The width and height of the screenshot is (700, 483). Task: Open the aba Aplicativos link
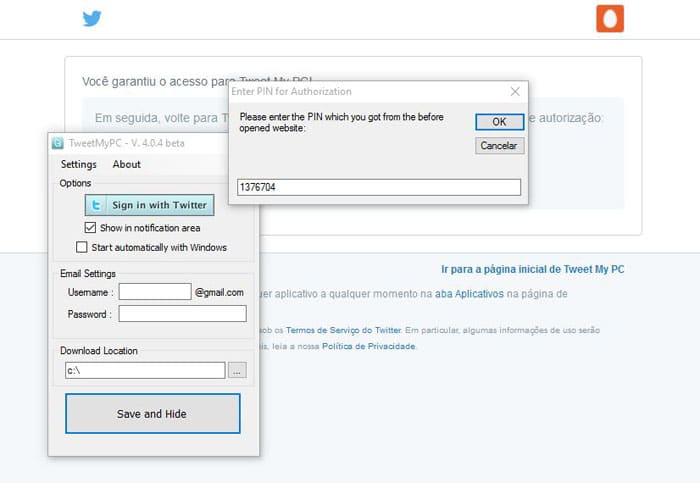[x=469, y=294]
